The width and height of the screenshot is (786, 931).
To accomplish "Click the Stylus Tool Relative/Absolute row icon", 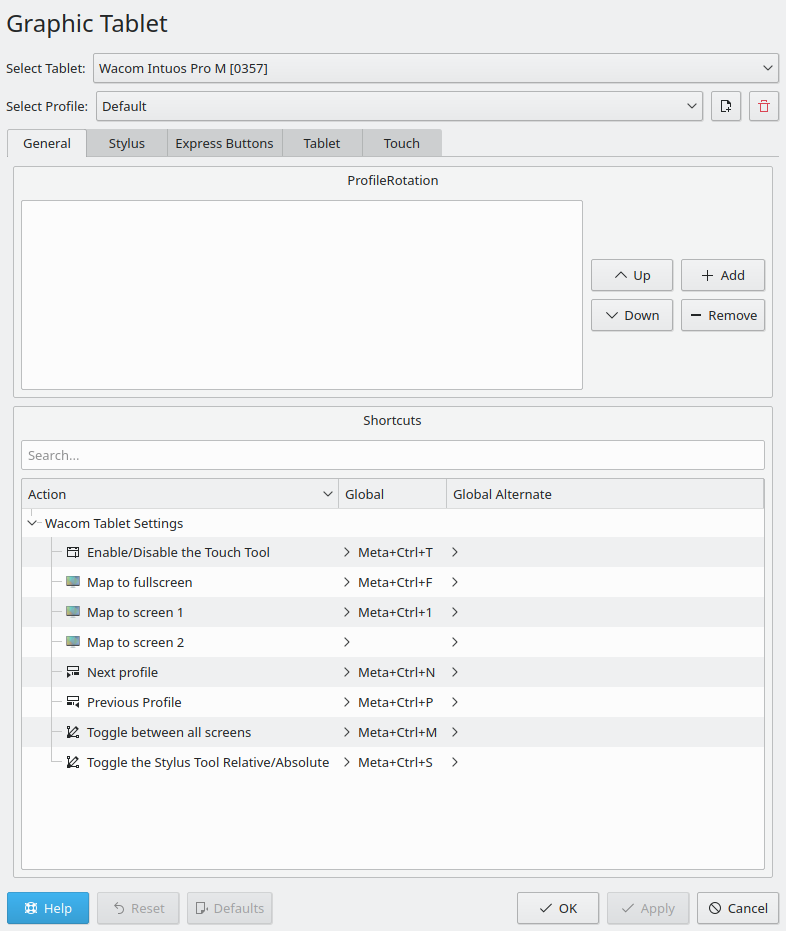I will pyautogui.click(x=73, y=762).
